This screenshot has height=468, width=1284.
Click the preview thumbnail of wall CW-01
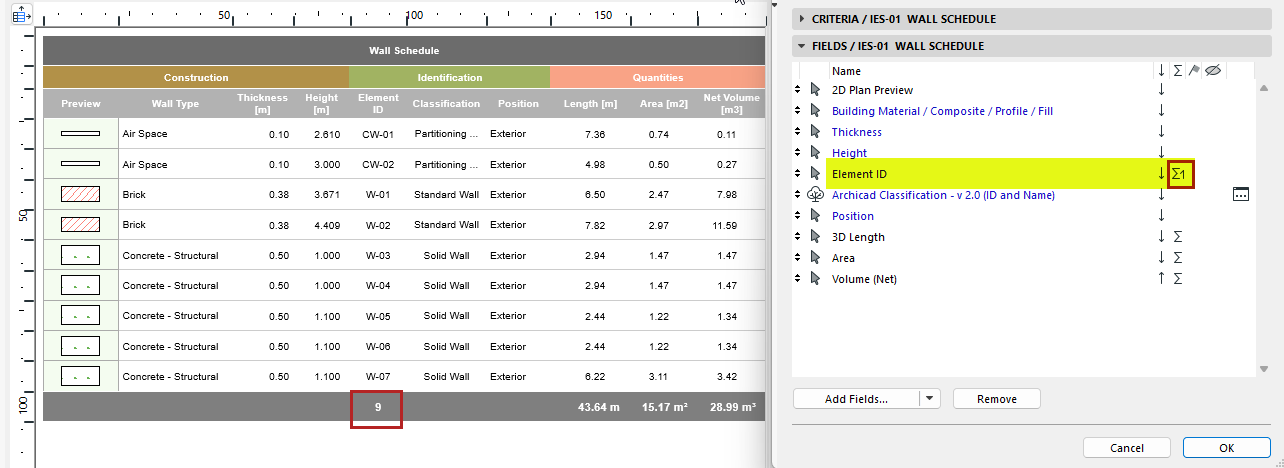(x=80, y=134)
